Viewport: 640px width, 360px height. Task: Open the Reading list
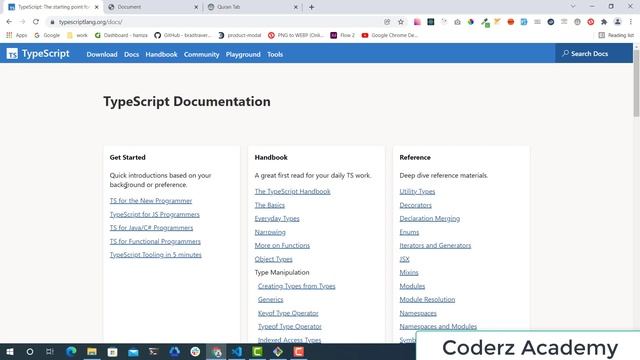(616, 36)
